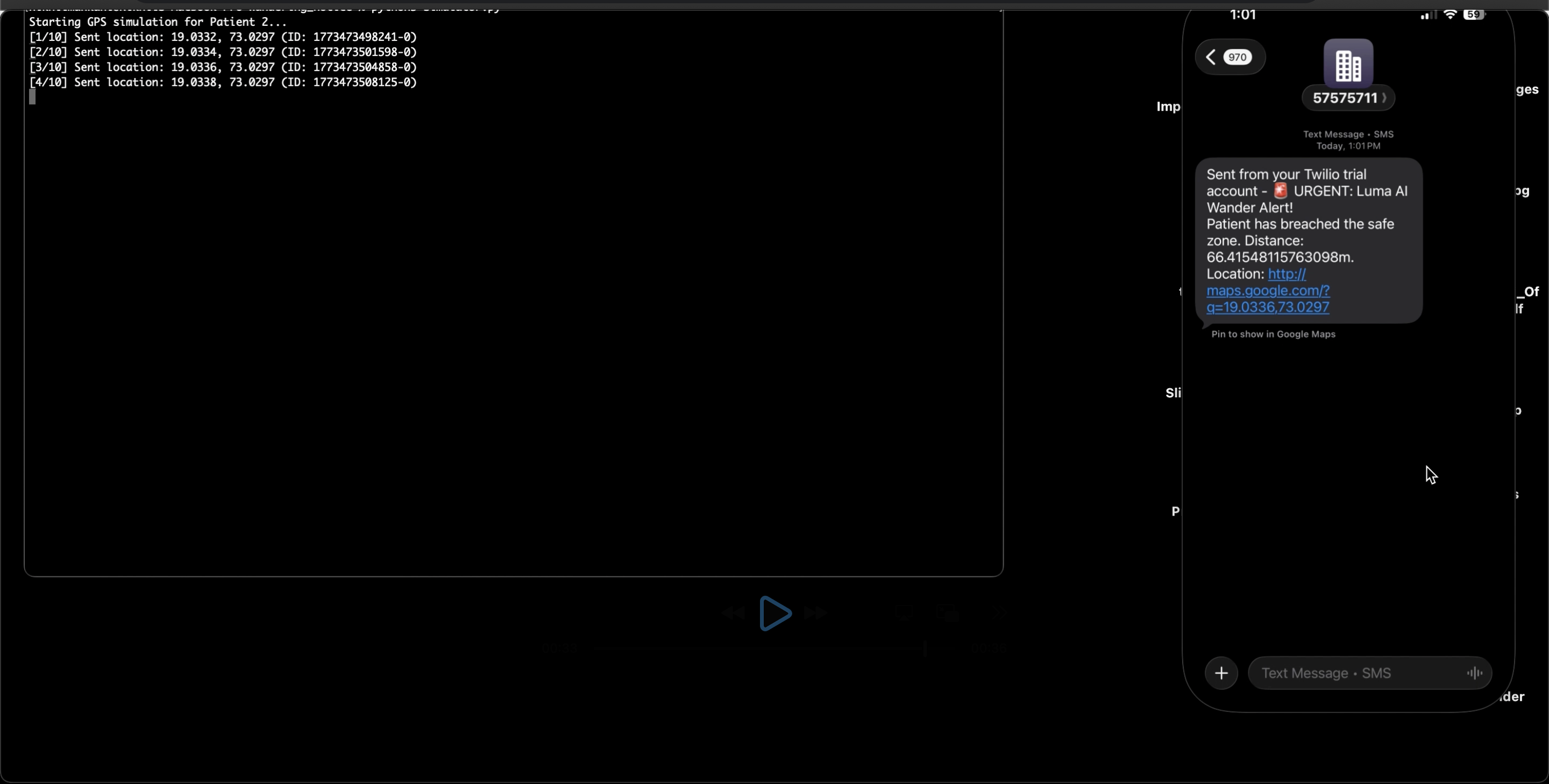Click the rewind double-arrow icon

point(733,613)
